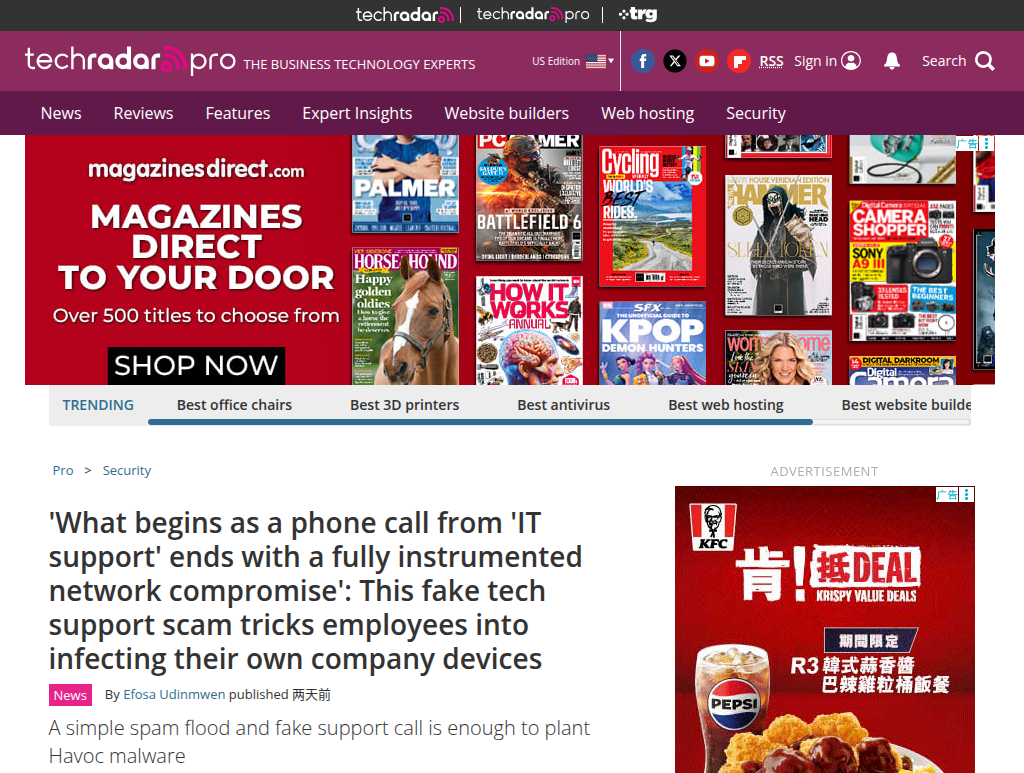Click the TRENDING label
1024x773 pixels.
98,405
